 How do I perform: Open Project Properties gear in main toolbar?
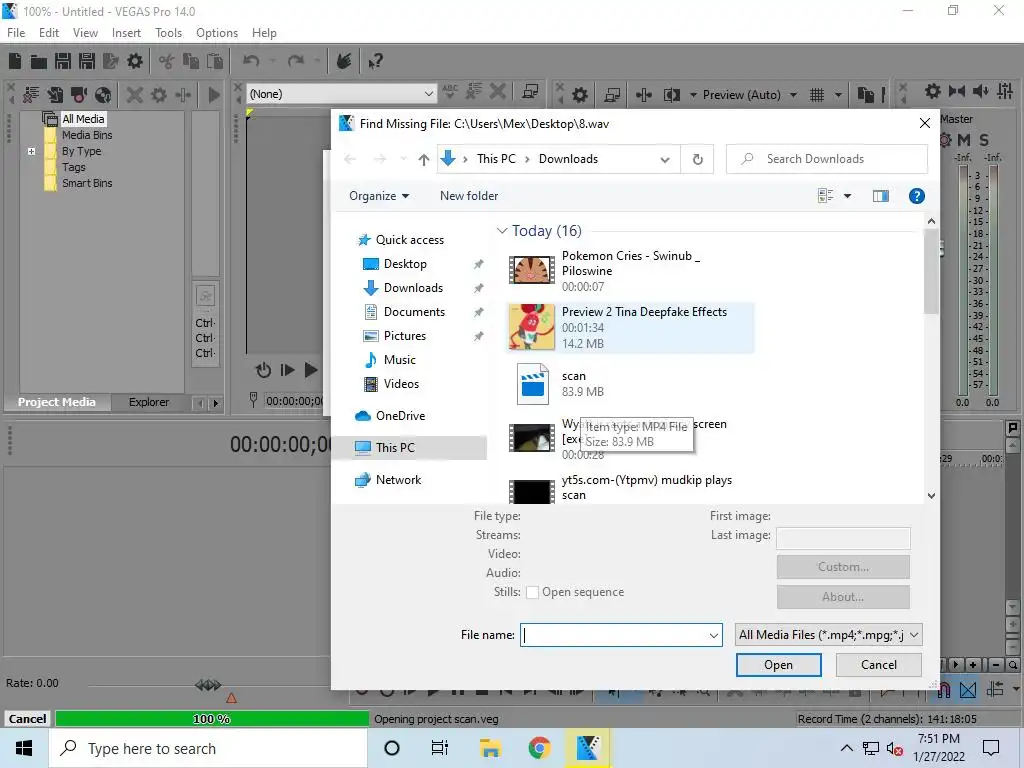point(135,61)
